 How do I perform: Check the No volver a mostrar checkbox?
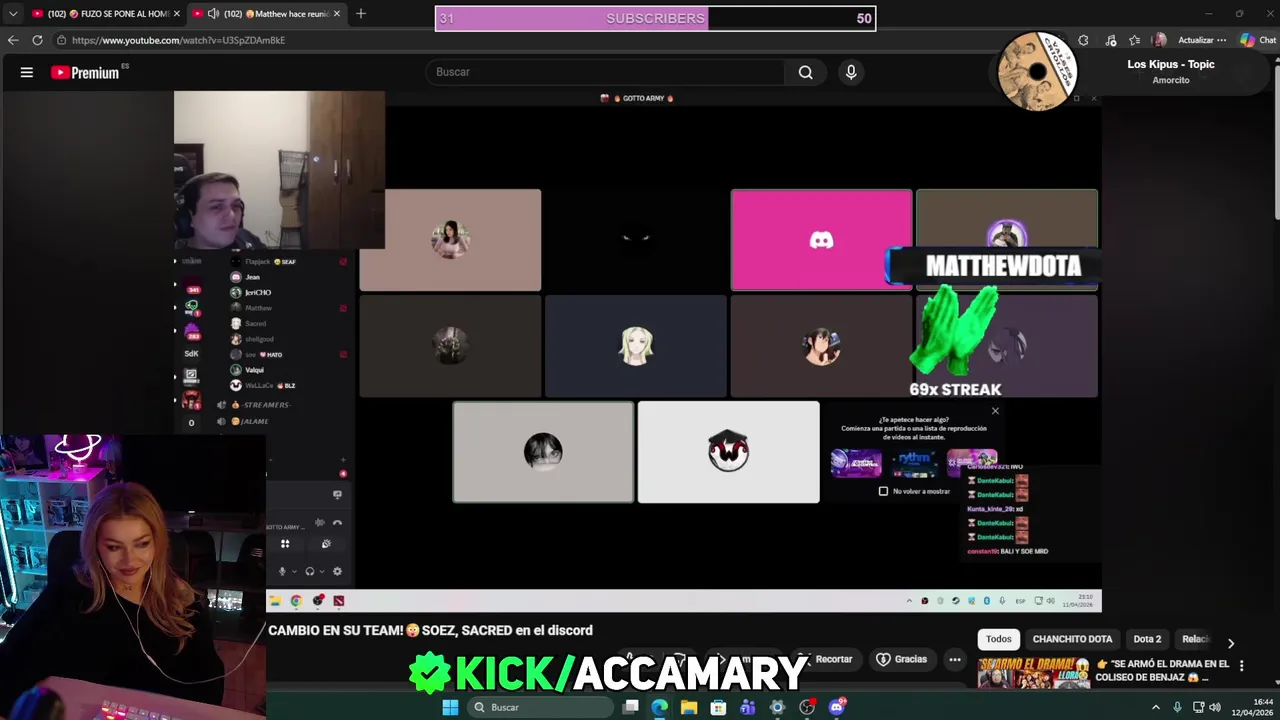click(883, 491)
